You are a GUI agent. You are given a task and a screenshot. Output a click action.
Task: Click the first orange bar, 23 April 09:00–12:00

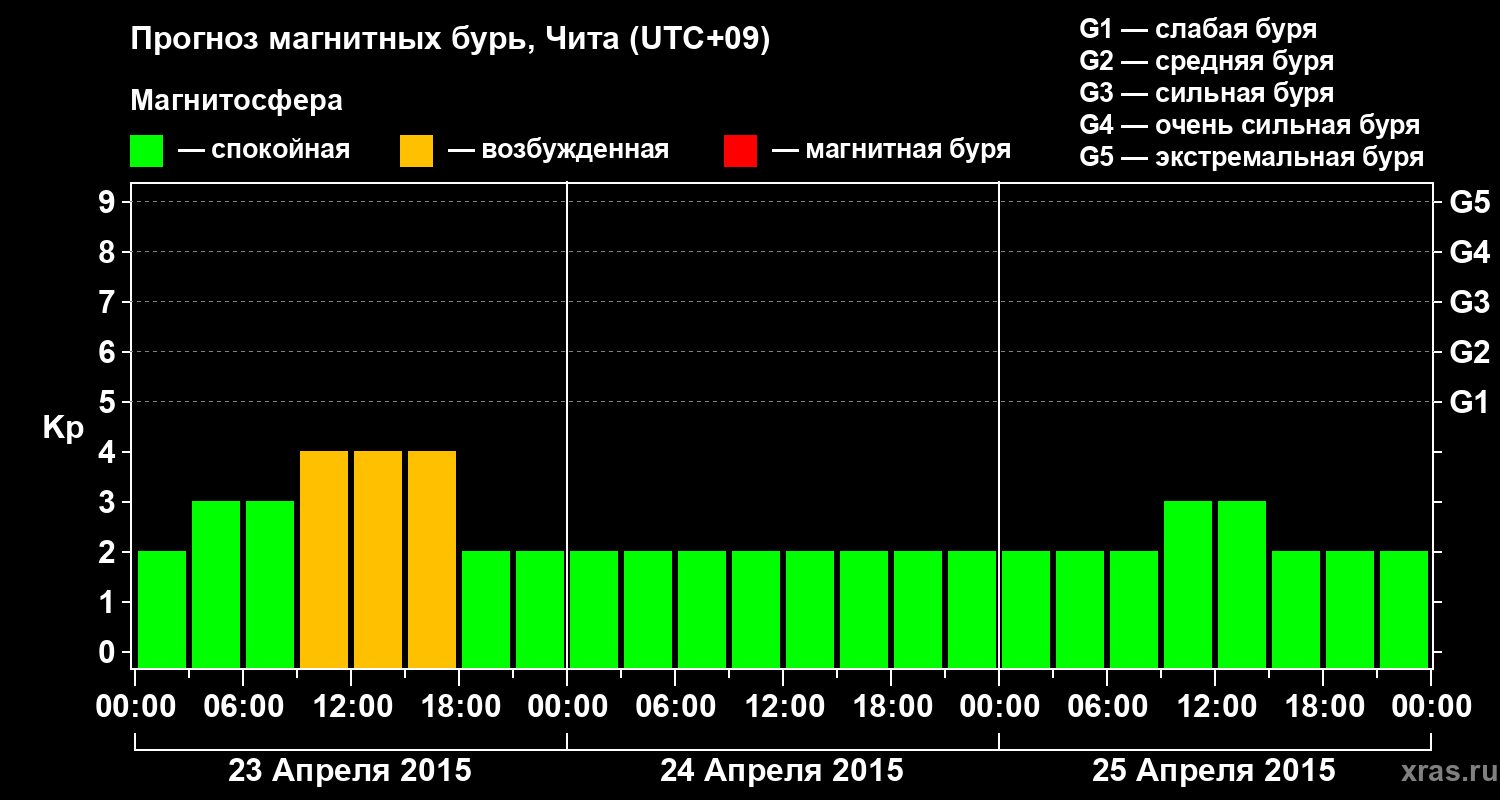click(324, 559)
